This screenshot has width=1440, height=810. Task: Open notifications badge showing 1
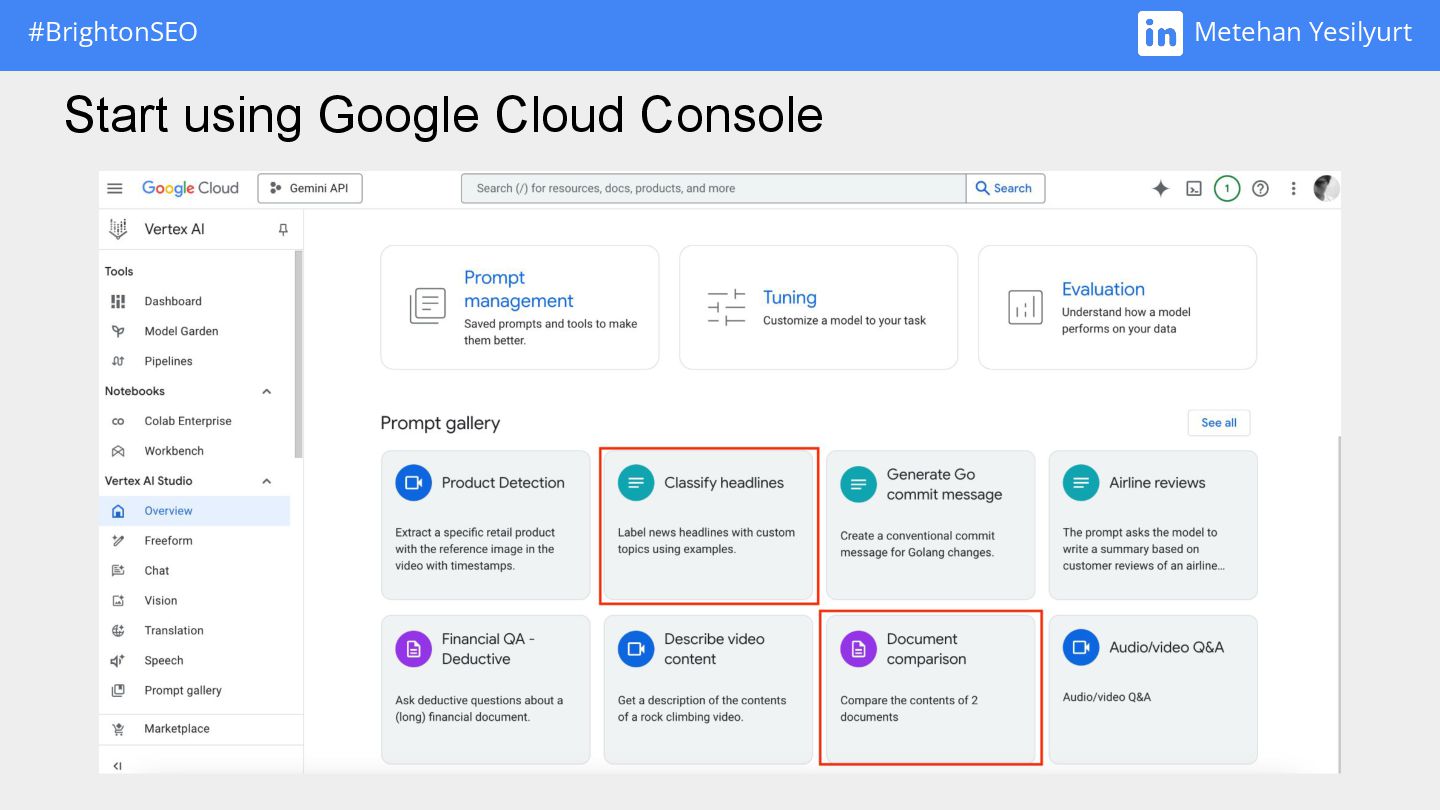point(1227,188)
